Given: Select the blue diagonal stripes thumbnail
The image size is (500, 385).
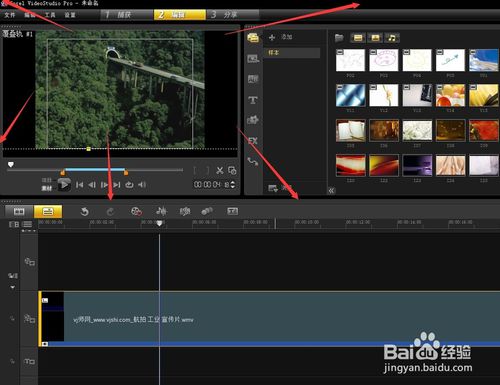Looking at the screenshot, I should (350, 95).
